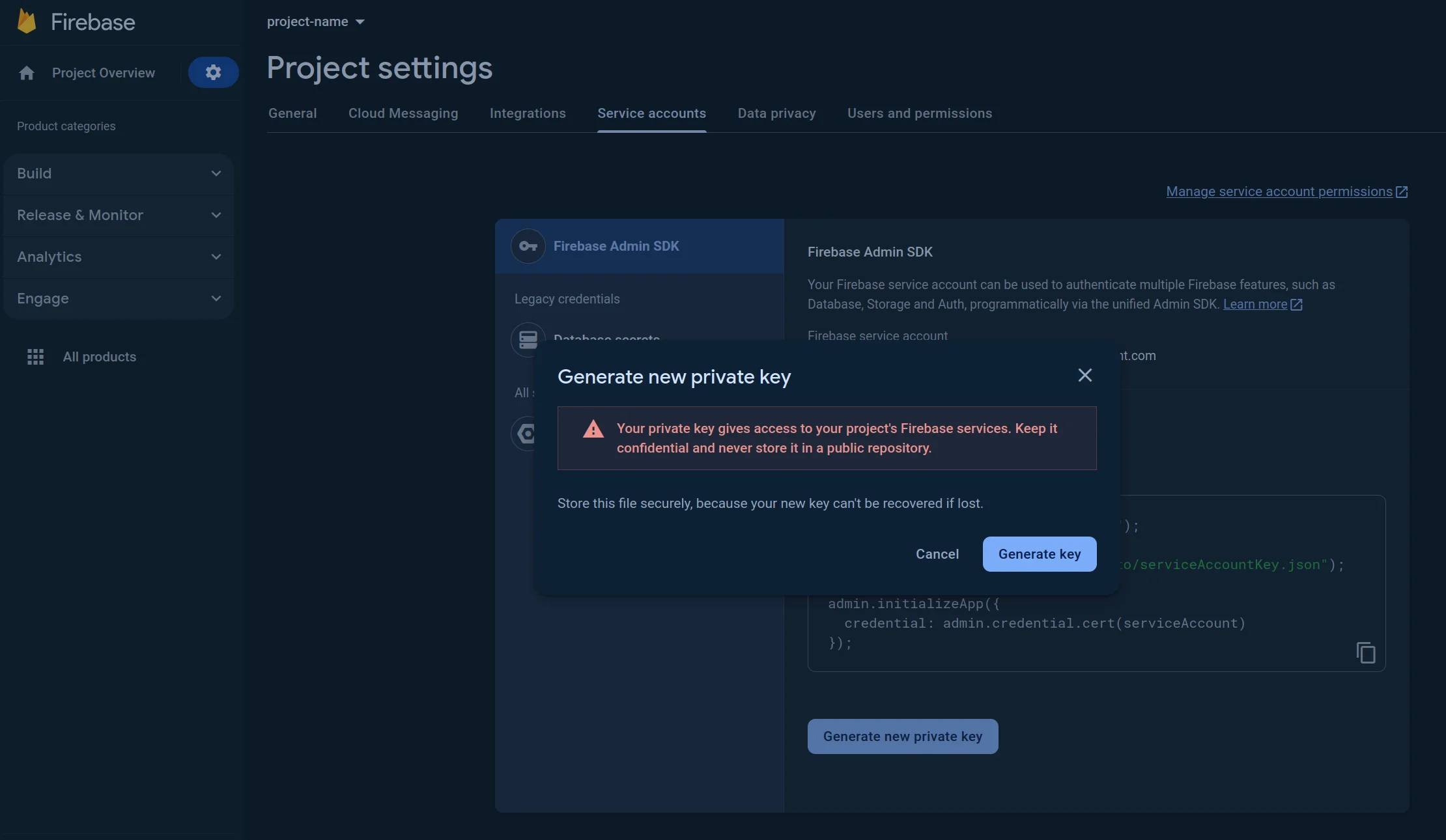The height and width of the screenshot is (840, 1446).
Task: Switch to the Cloud Messaging tab
Action: tap(403, 113)
